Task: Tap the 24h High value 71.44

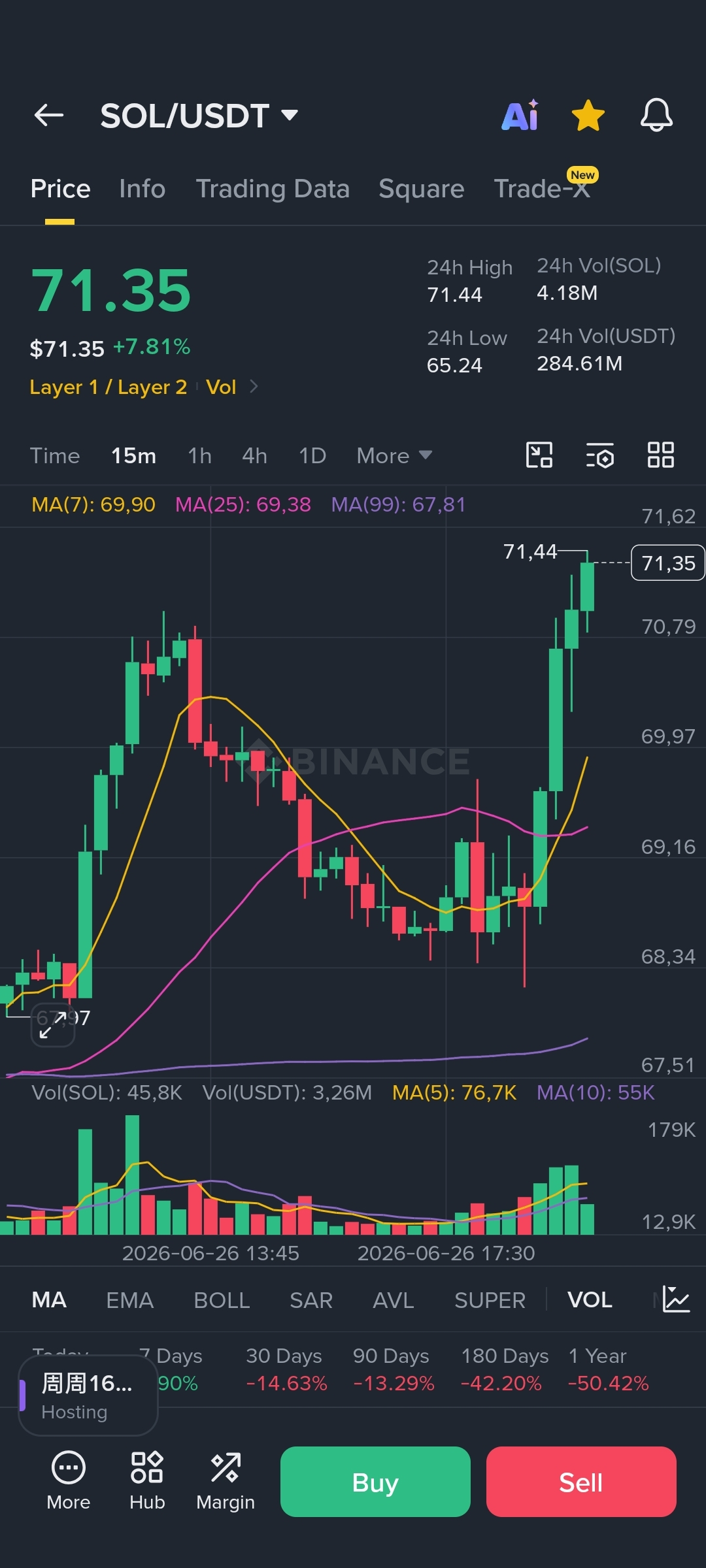Action: pyautogui.click(x=454, y=295)
